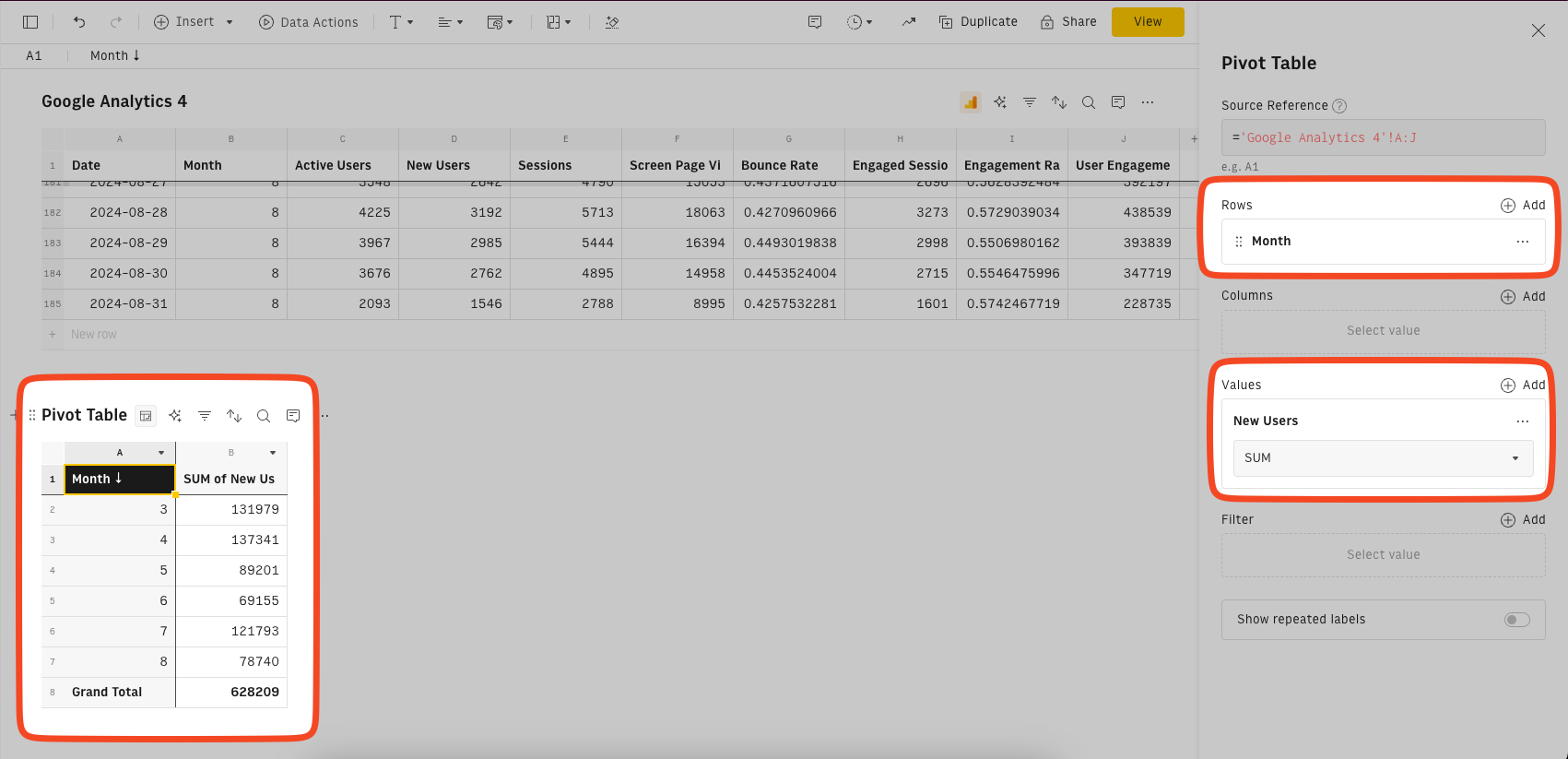Viewport: 1568px width, 759px height.
Task: Click the A1 cell reference box
Action: coord(34,55)
